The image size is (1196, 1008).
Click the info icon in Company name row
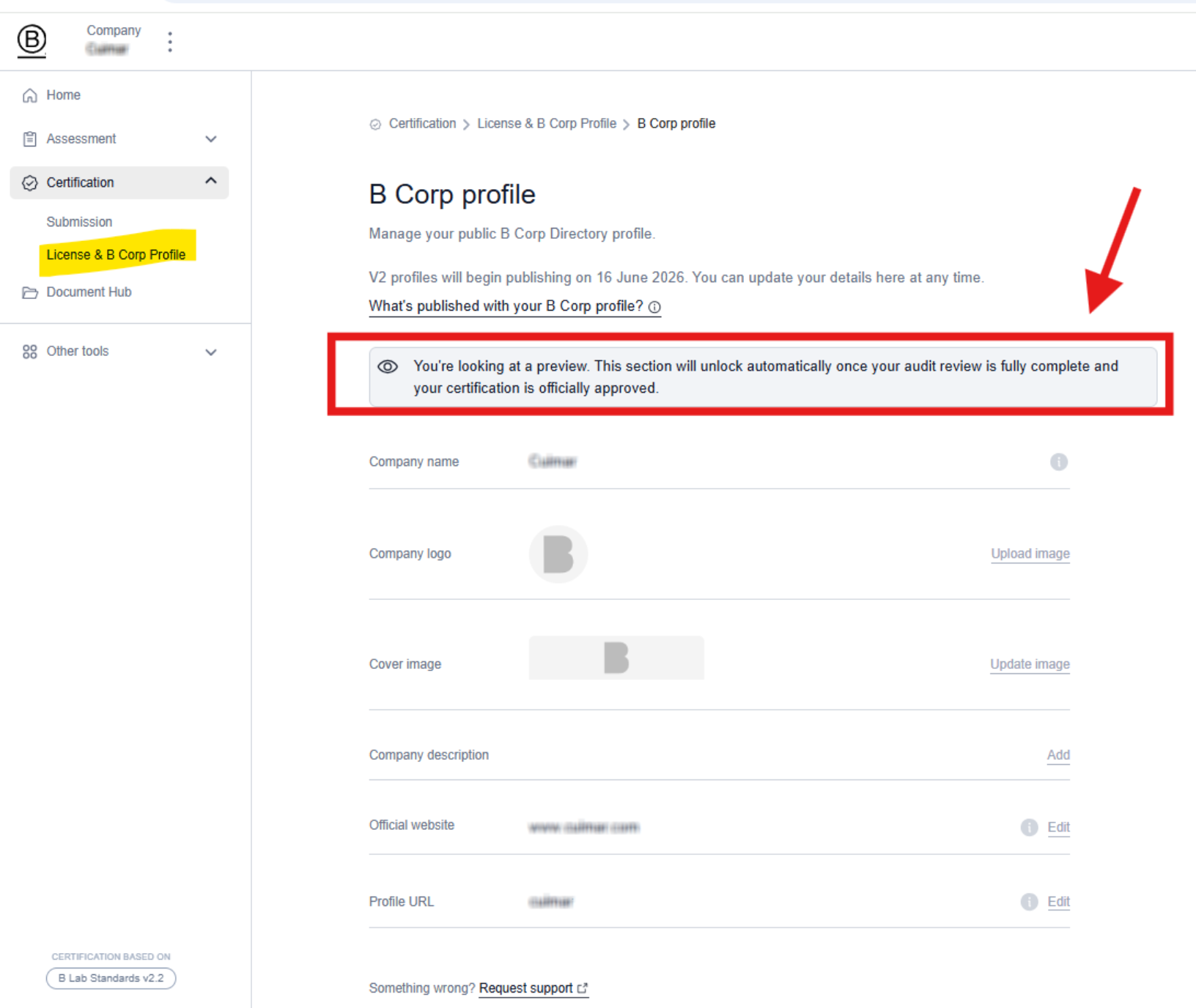[x=1059, y=462]
